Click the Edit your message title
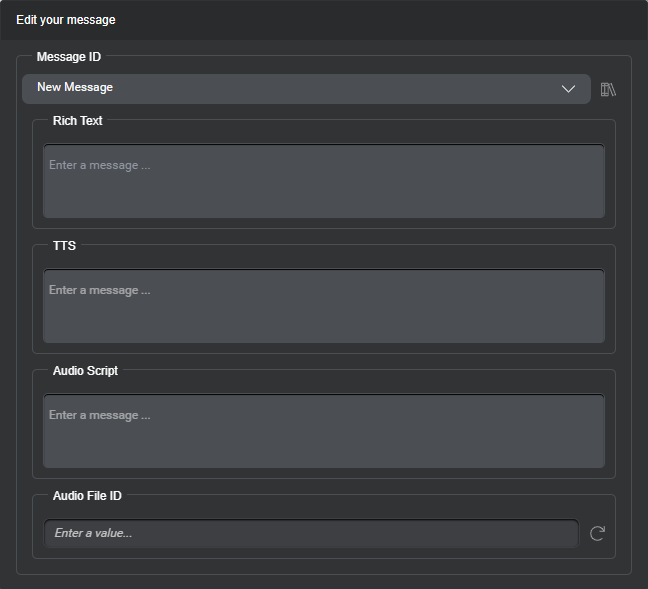This screenshot has width=648, height=589. [66, 20]
